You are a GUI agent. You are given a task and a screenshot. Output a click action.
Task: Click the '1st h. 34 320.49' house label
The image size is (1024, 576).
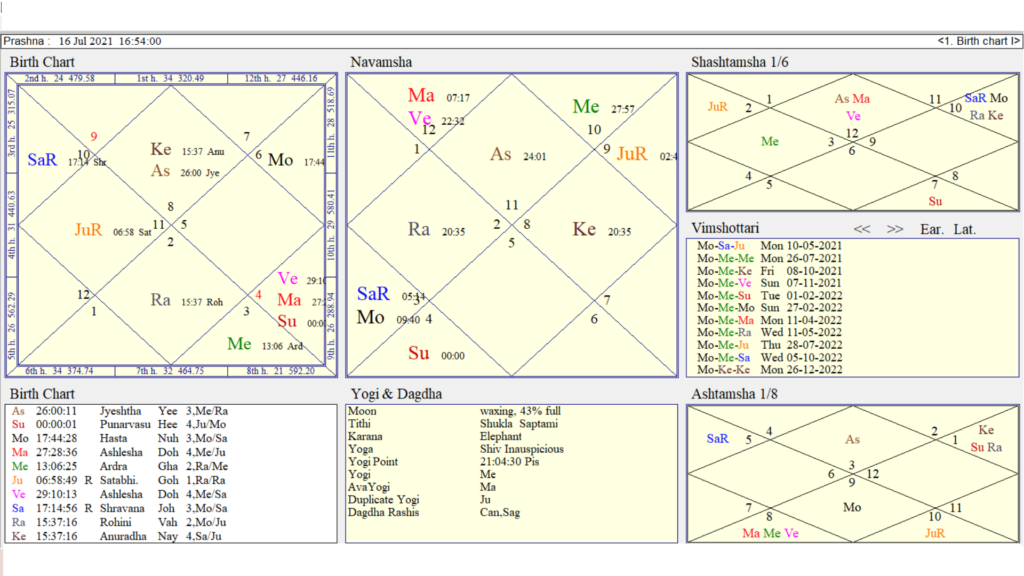tap(170, 78)
